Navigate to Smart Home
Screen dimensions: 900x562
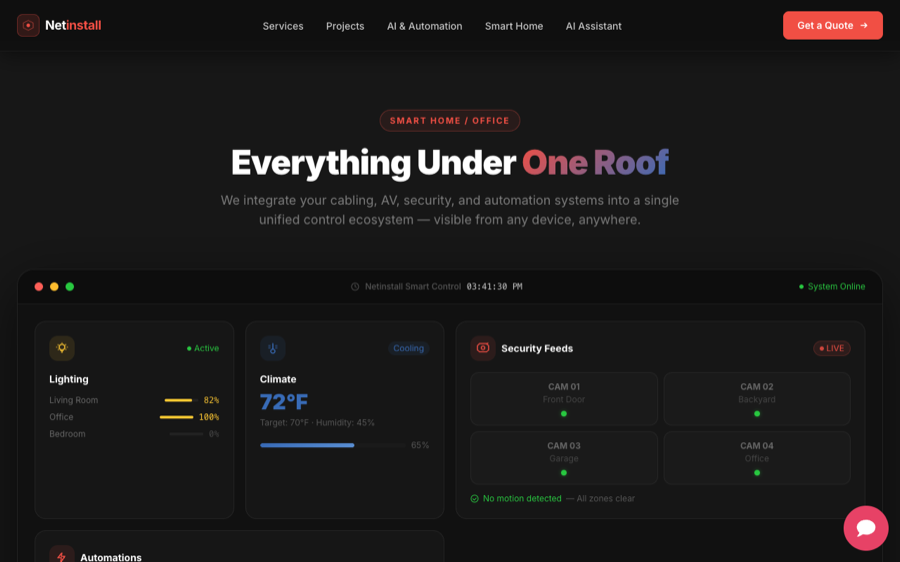click(x=514, y=26)
